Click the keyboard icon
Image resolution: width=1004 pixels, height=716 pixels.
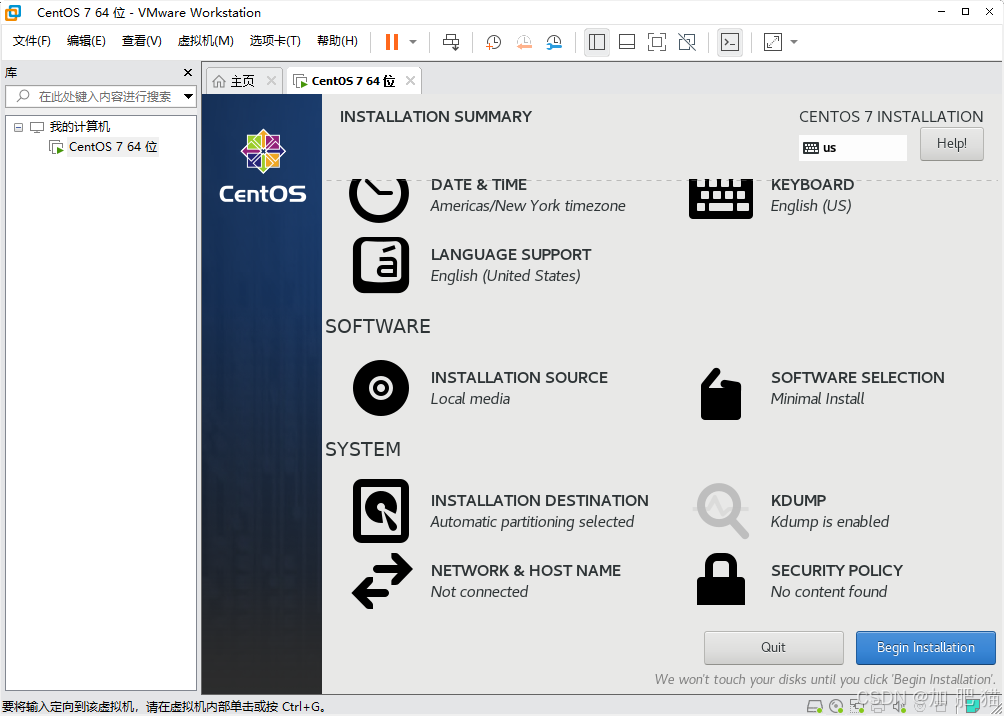click(x=720, y=199)
